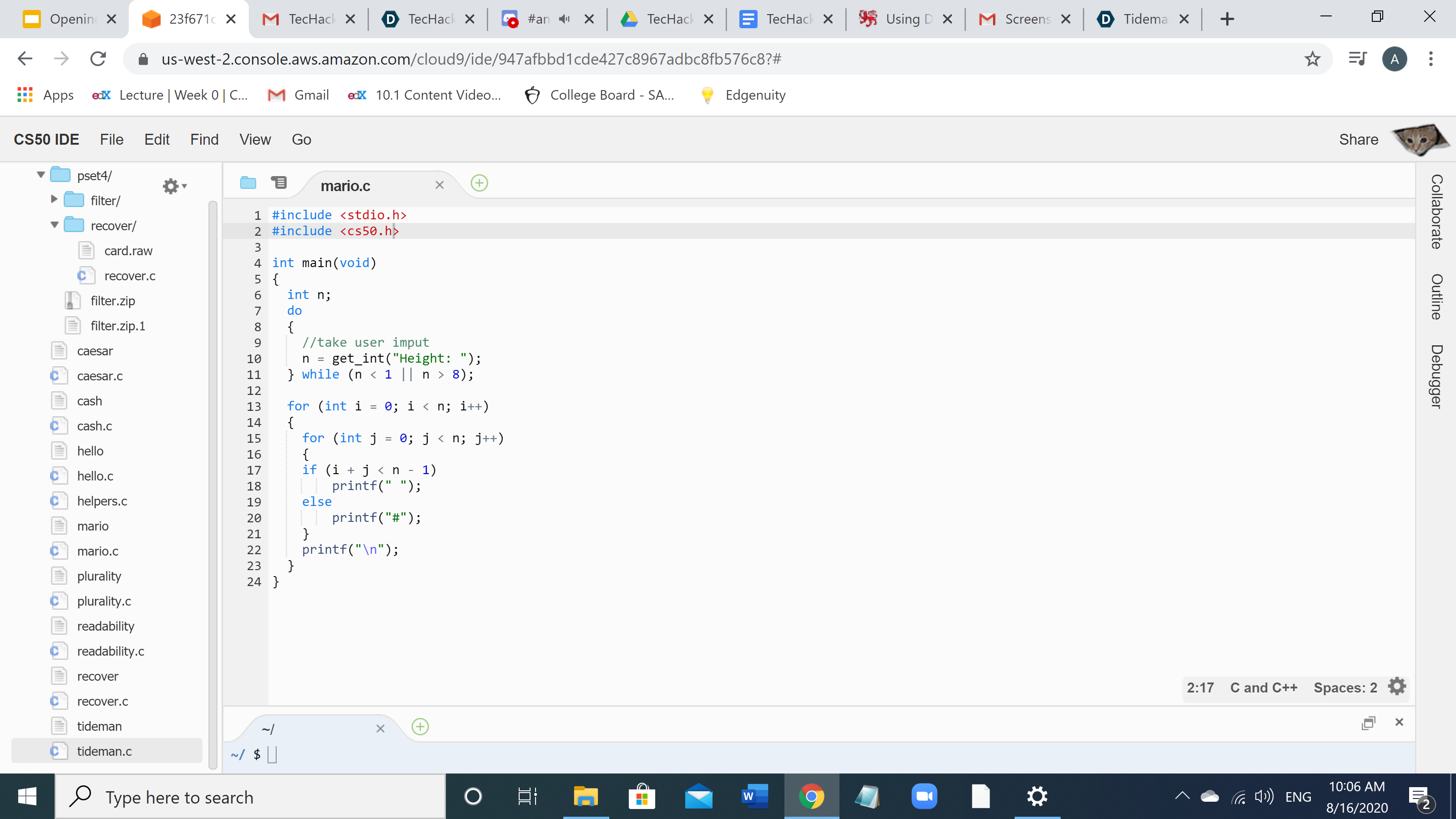
Task: Collapse the recover folder arrow
Action: pyautogui.click(x=54, y=225)
